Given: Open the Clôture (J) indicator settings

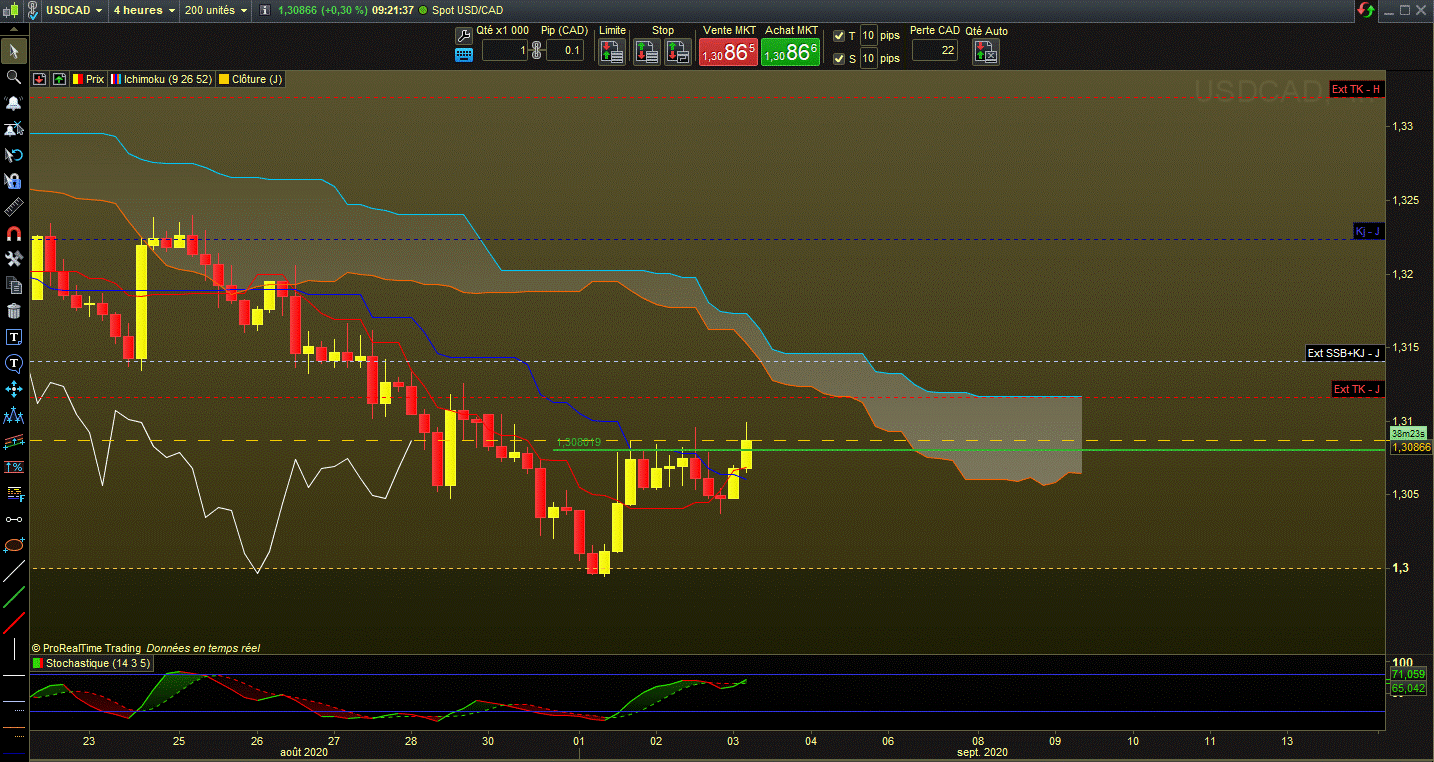Looking at the screenshot, I should [x=252, y=79].
